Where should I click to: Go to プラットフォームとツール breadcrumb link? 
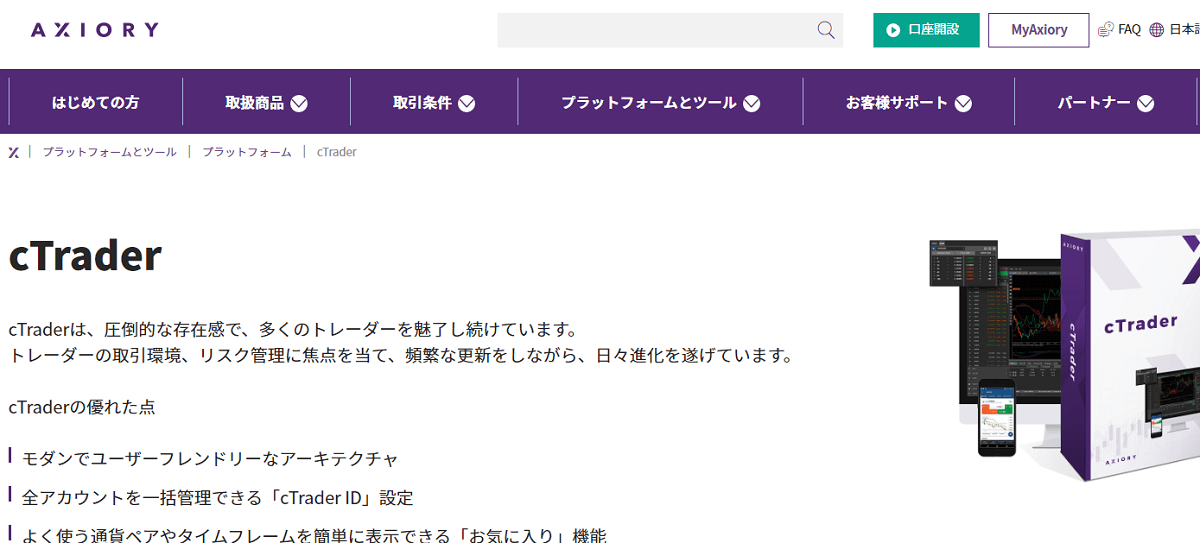[110, 152]
